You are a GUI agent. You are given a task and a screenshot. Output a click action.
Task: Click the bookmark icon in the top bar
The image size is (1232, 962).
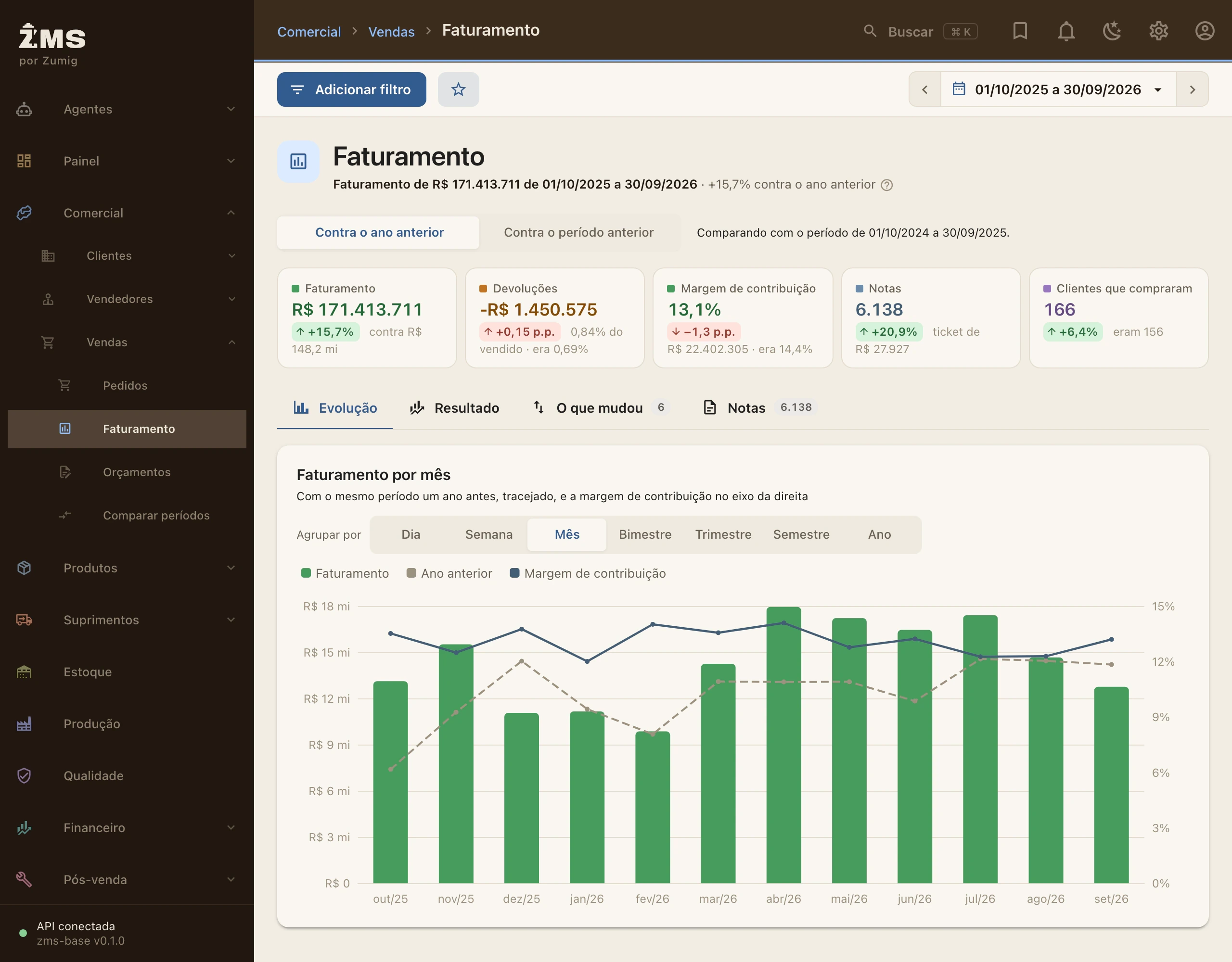[x=1020, y=31]
